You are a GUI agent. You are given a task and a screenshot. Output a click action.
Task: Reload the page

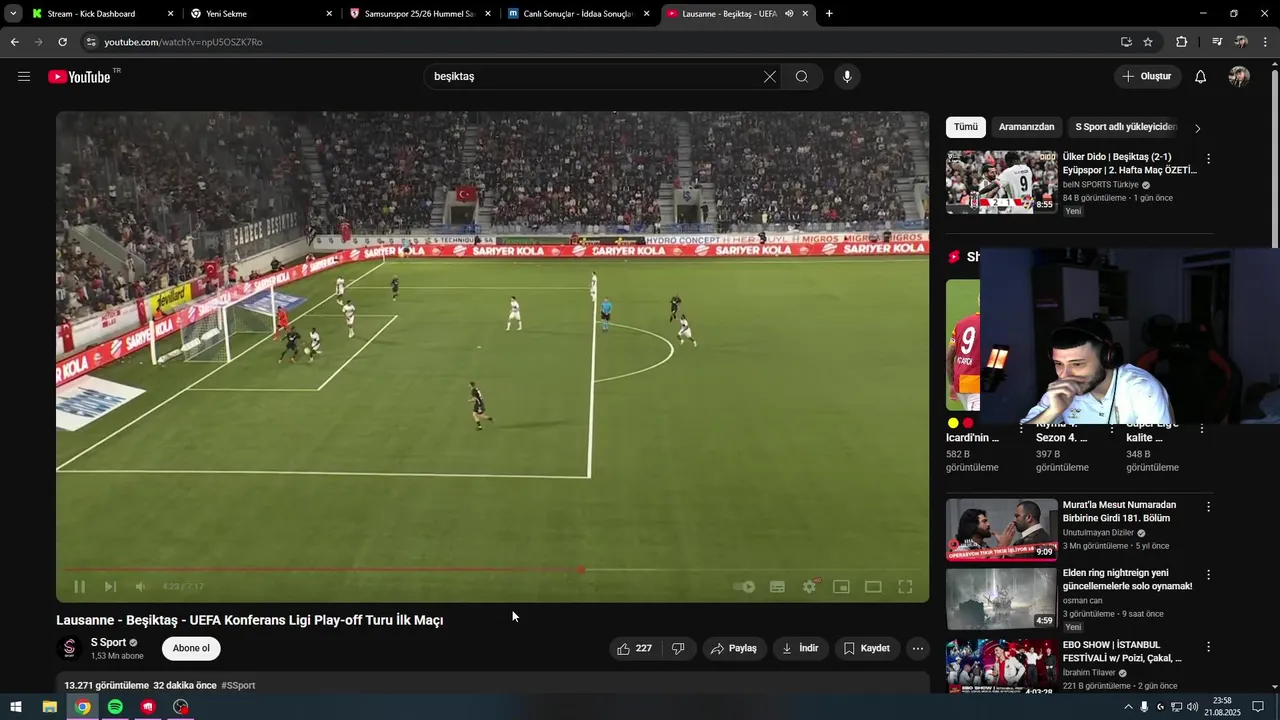click(62, 42)
